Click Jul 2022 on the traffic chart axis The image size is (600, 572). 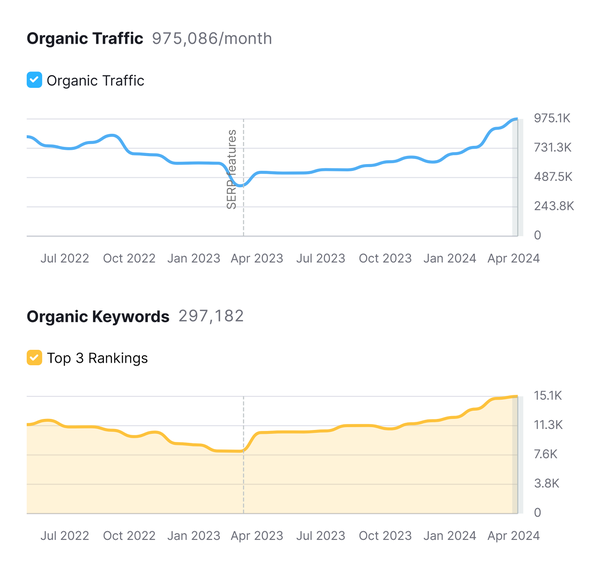(65, 258)
